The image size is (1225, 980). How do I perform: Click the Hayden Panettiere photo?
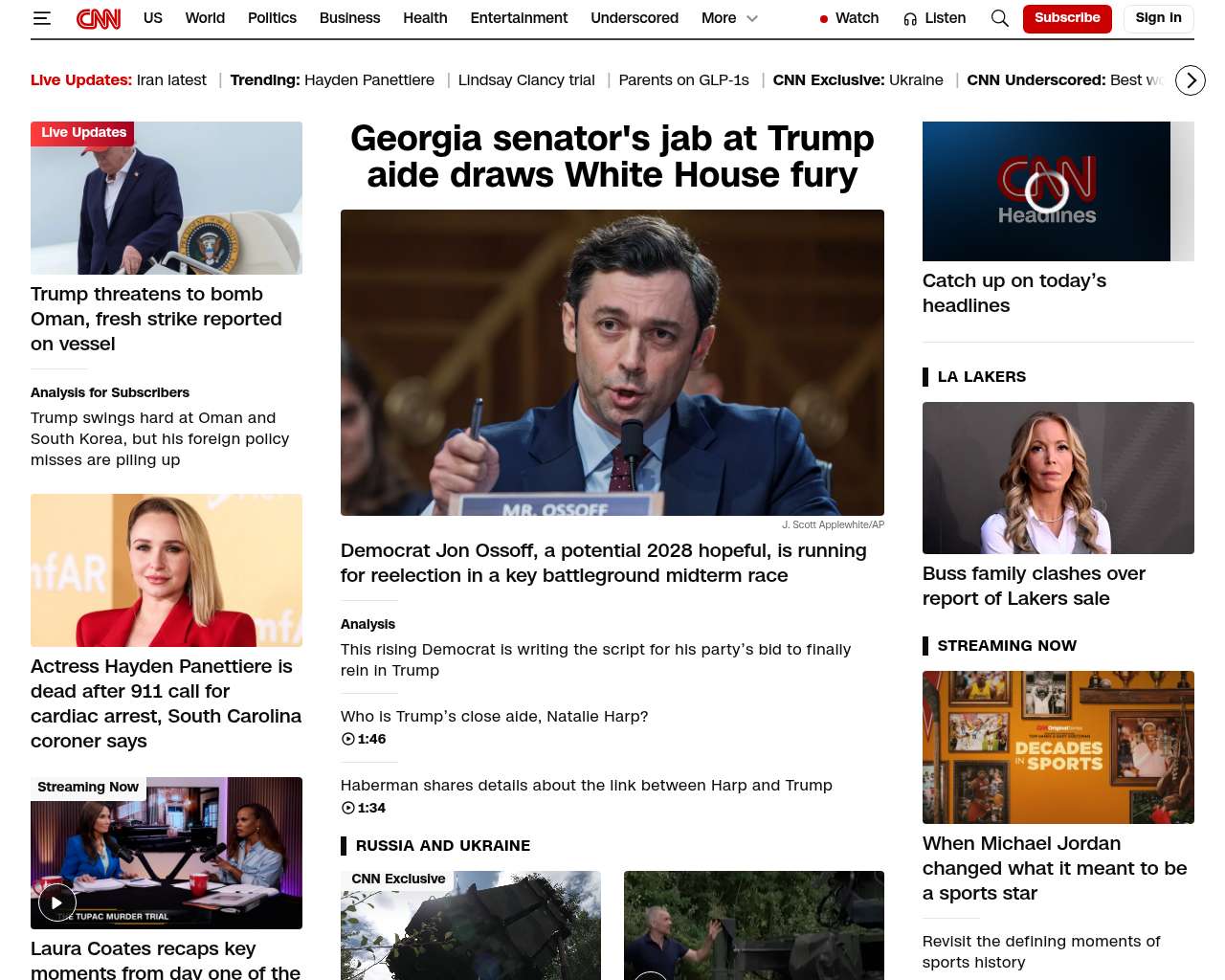pos(167,570)
